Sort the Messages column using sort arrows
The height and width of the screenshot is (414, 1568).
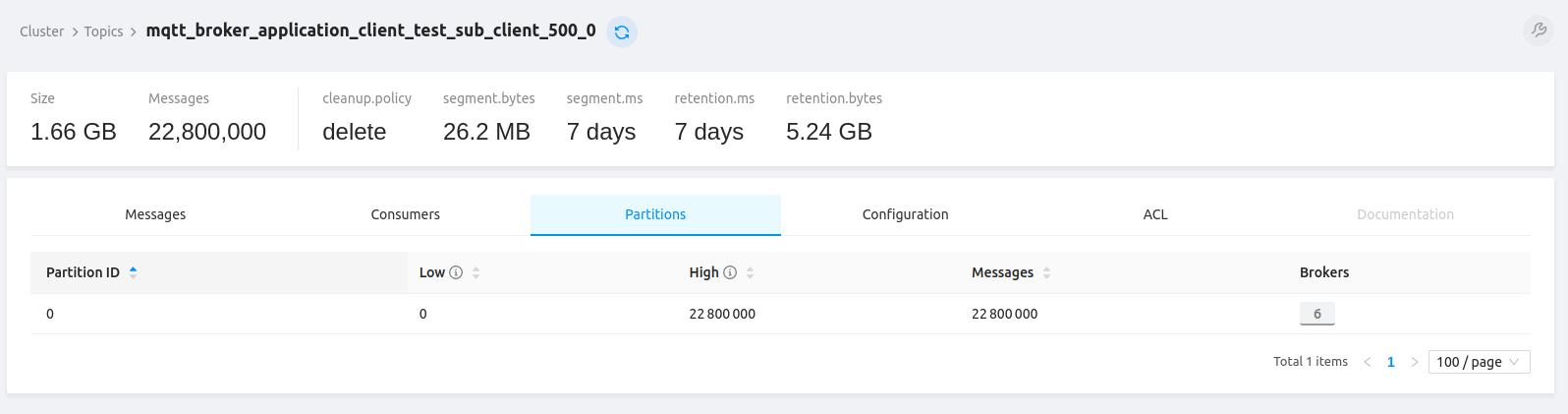(1047, 272)
